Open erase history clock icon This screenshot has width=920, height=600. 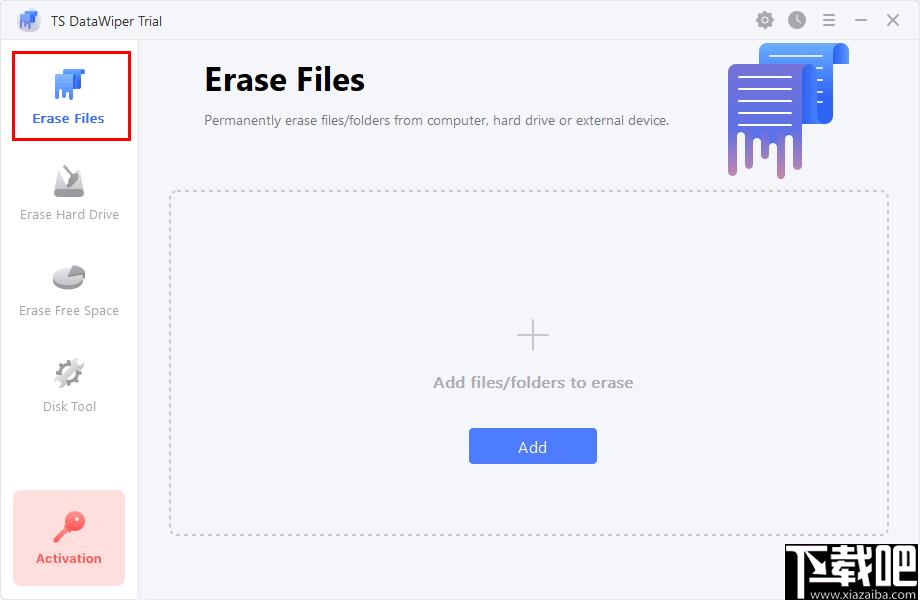796,21
